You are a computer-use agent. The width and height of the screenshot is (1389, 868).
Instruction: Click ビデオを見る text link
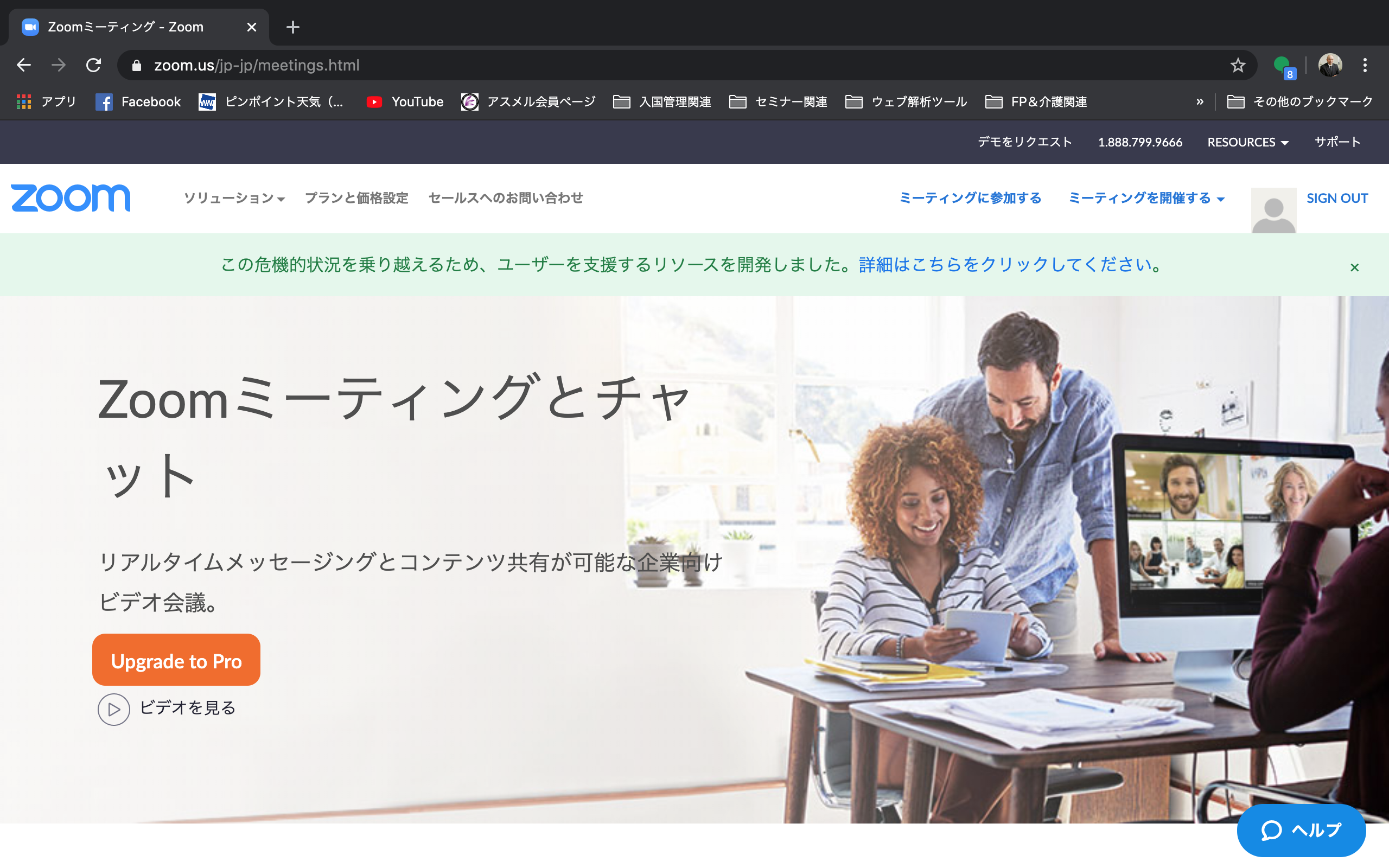(188, 708)
